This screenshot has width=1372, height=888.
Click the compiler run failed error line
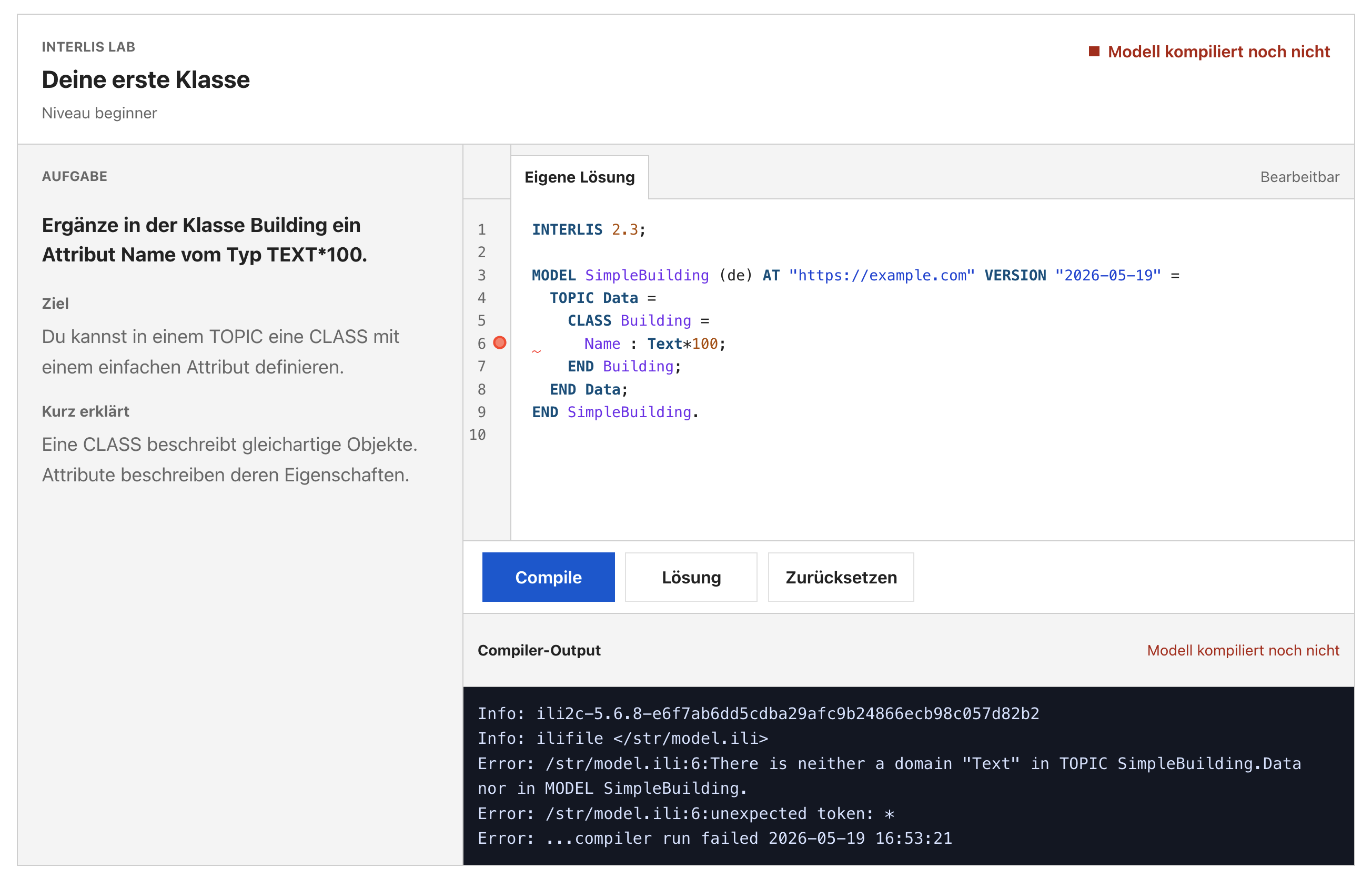coord(714,839)
